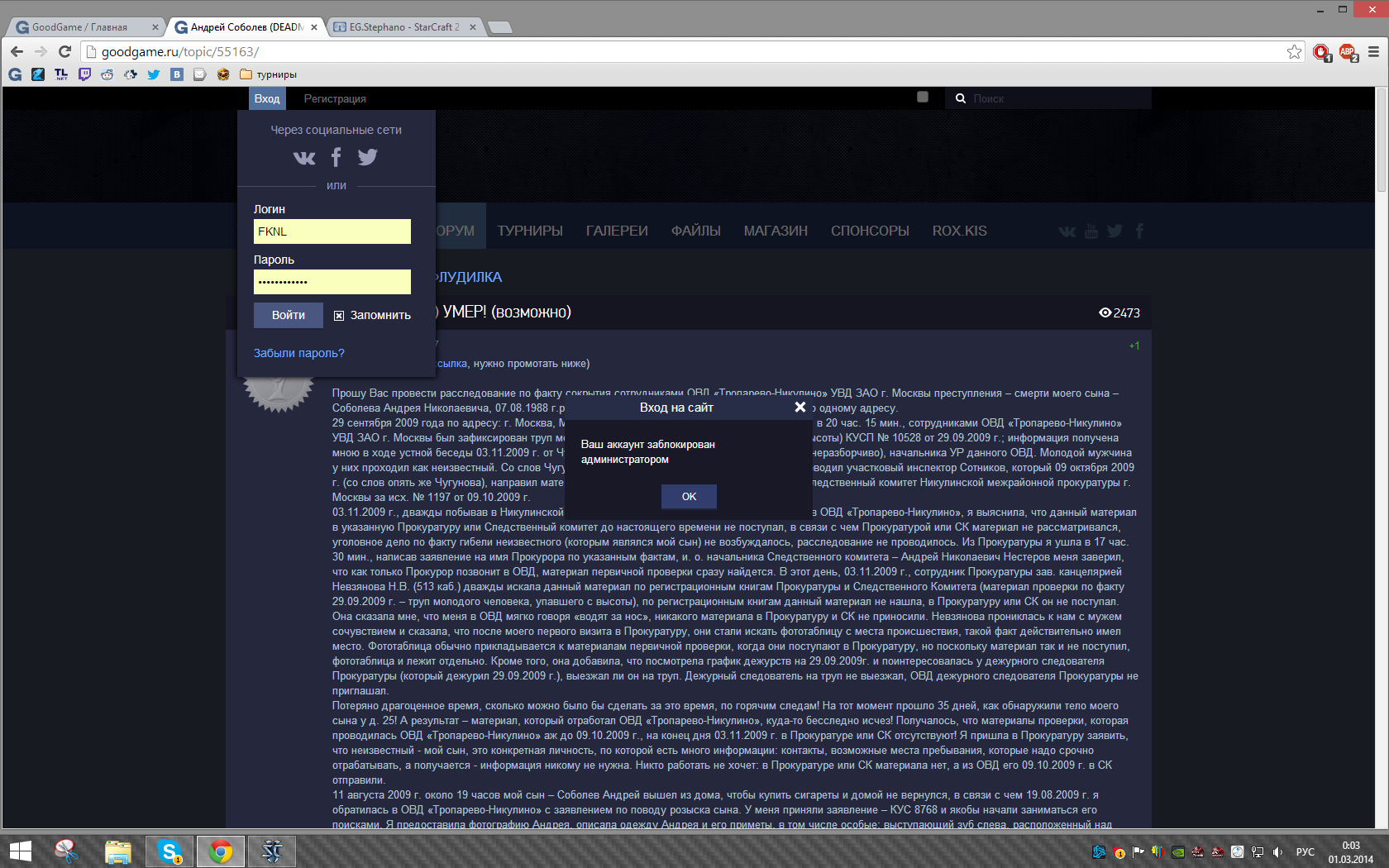Open the Регистрация link

[x=335, y=98]
